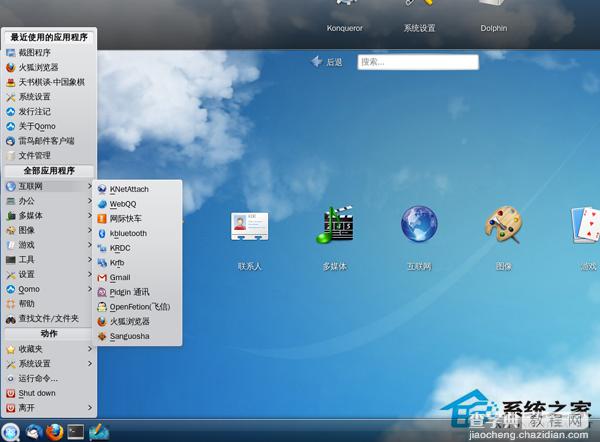Screen dimensions: 600x442
Task: Click the red Shut down power icon
Action: point(11,393)
